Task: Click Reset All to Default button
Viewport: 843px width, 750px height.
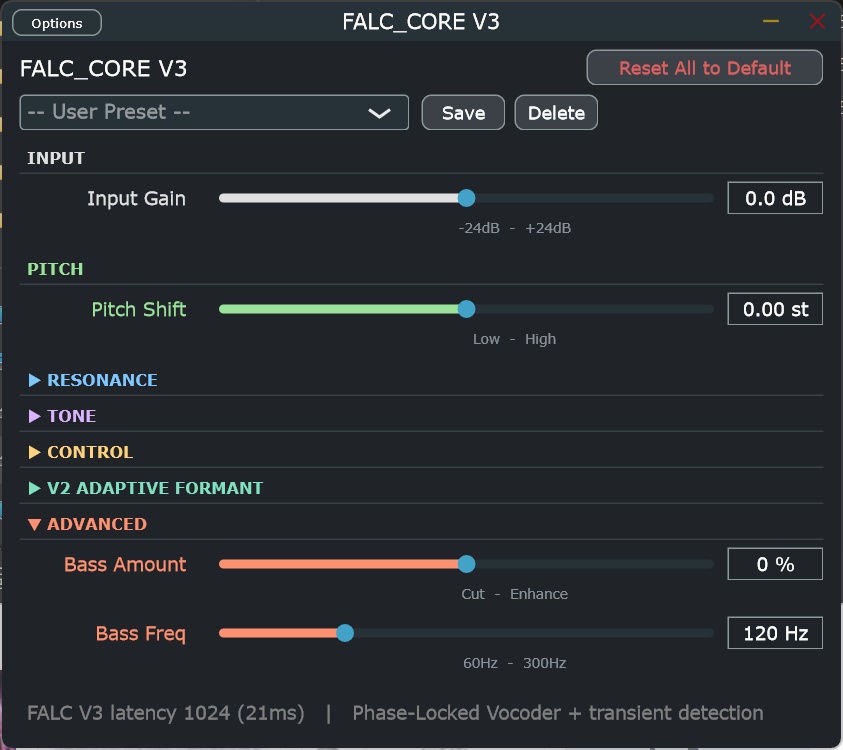Action: pyautogui.click(x=704, y=68)
